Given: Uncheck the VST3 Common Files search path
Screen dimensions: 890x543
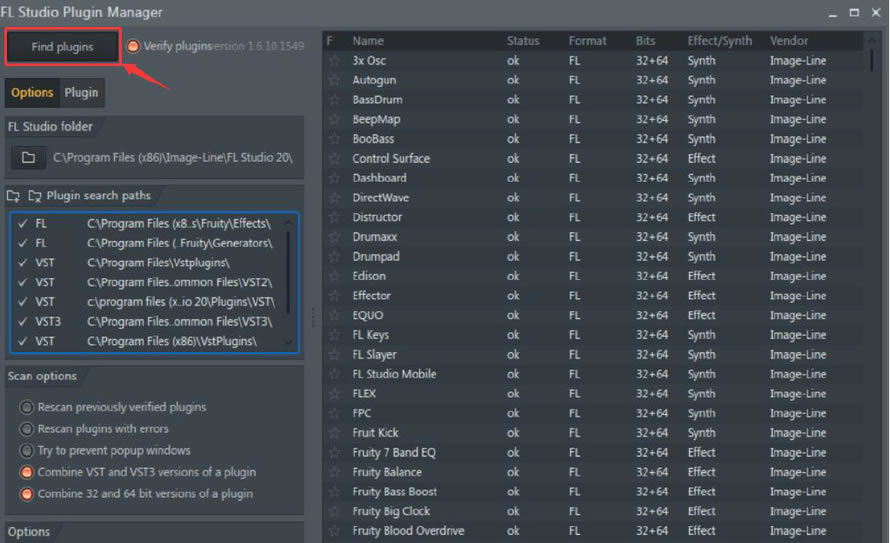Looking at the screenshot, I should [x=22, y=321].
